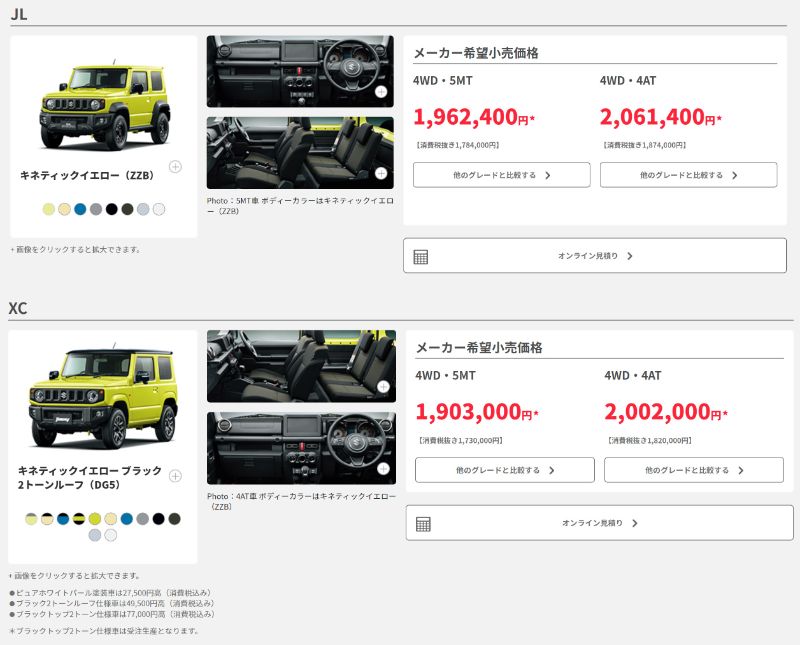Zoom the XC seats interior photo

(x=384, y=387)
